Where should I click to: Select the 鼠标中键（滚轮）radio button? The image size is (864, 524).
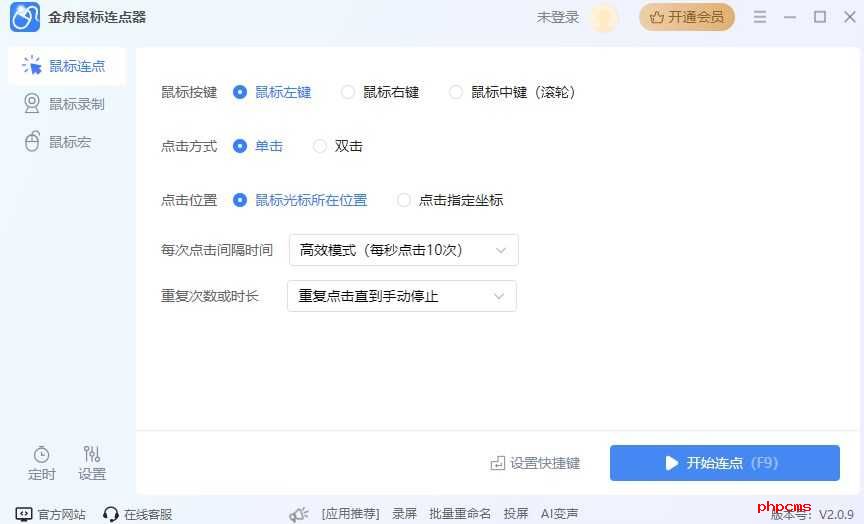point(456,92)
